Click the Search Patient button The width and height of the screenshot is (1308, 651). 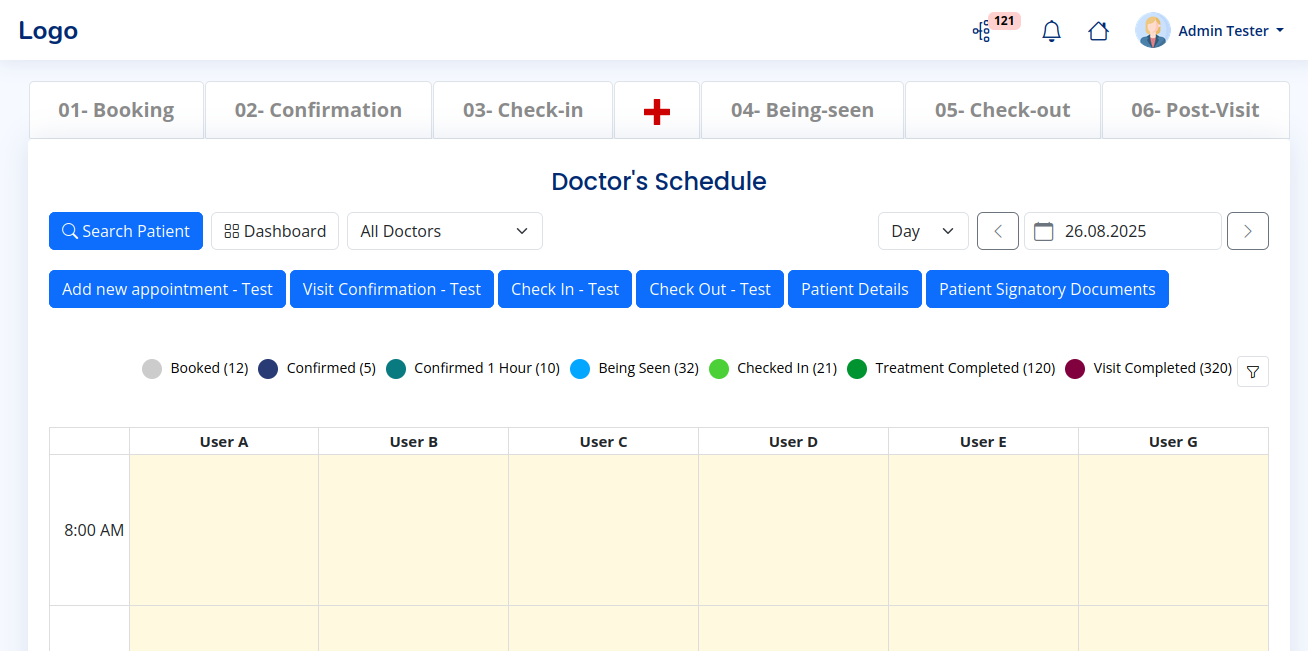click(126, 231)
